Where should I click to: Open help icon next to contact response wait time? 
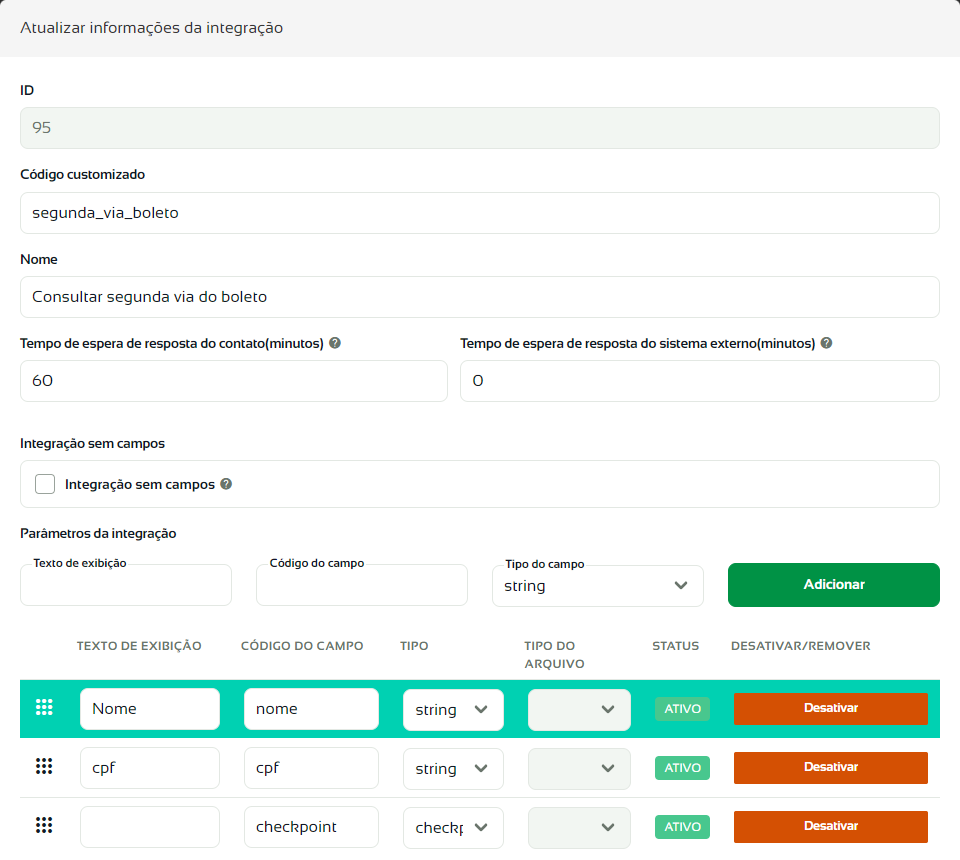[x=335, y=343]
